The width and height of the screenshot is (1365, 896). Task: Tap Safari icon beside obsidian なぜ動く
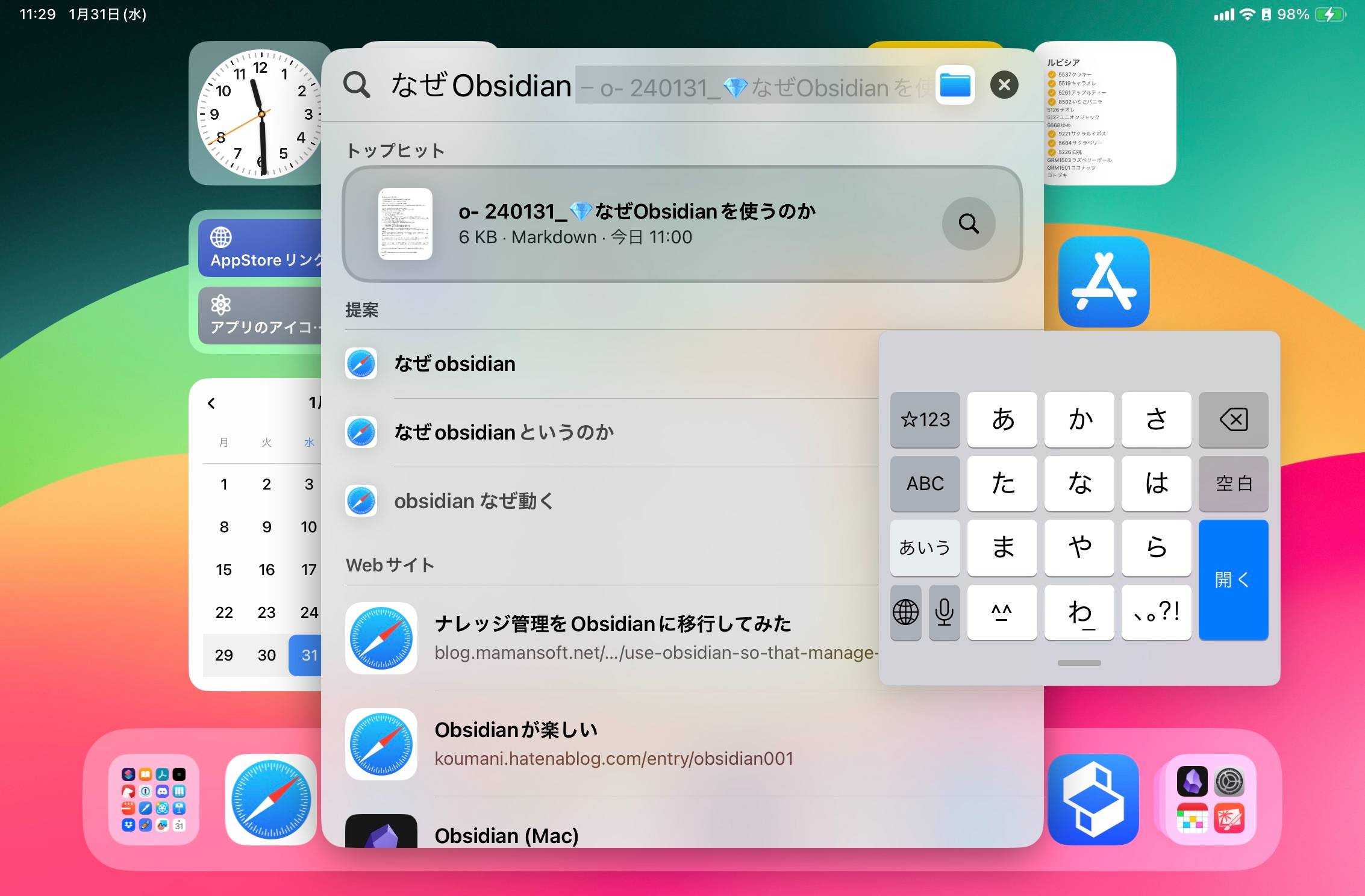click(x=361, y=501)
